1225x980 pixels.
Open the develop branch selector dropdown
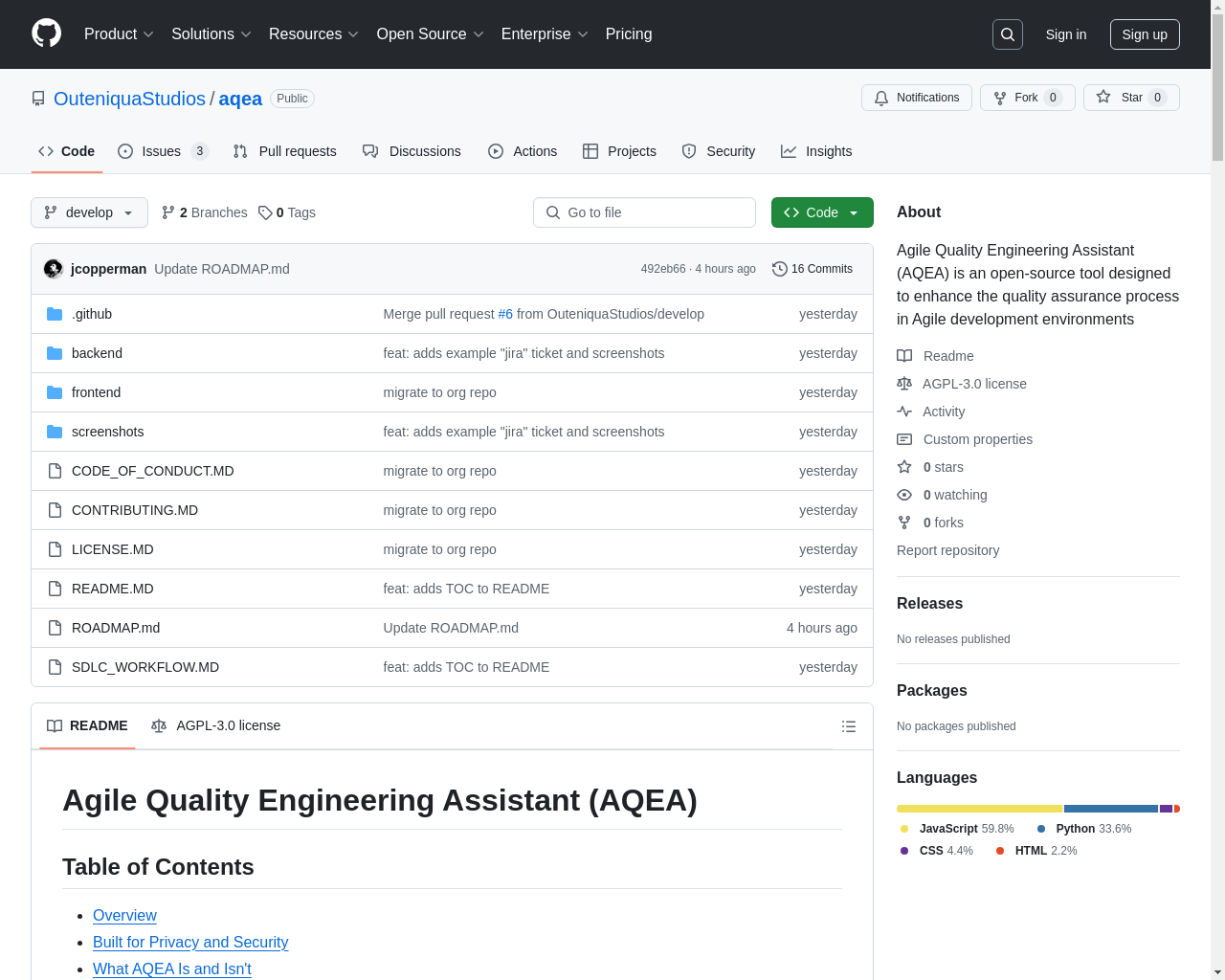pyautogui.click(x=89, y=212)
